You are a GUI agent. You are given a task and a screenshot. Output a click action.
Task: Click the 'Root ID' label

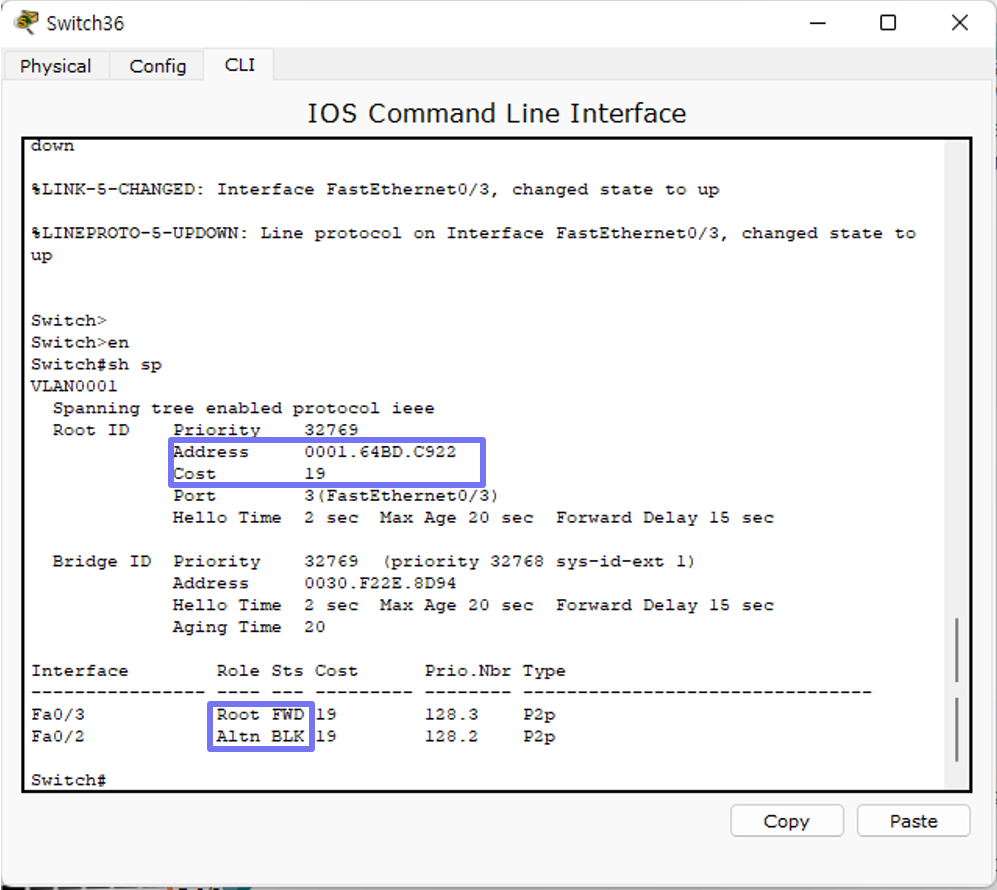pos(91,430)
